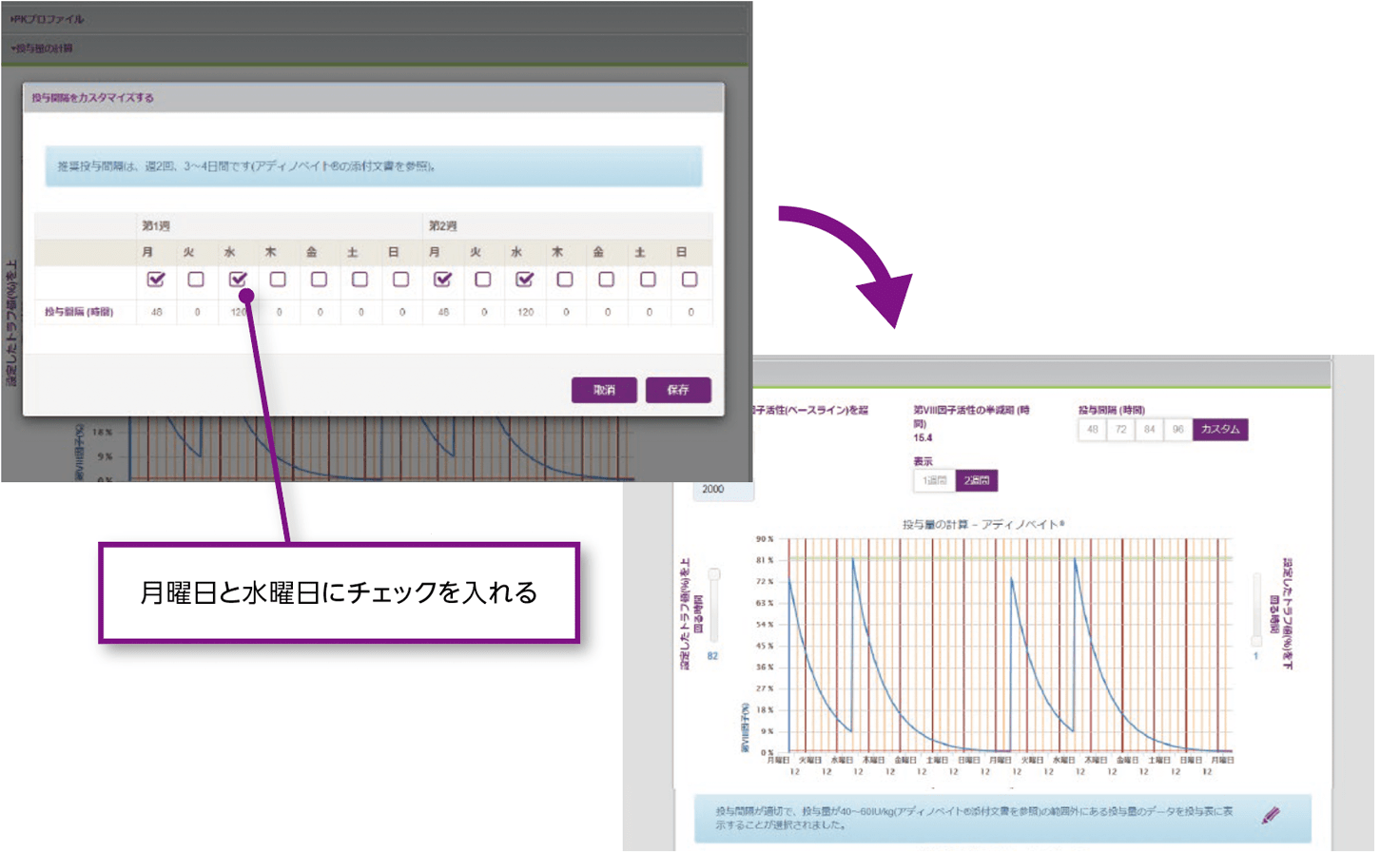Click the dose field showing 2000
The height and width of the screenshot is (852, 1400).
tap(723, 490)
